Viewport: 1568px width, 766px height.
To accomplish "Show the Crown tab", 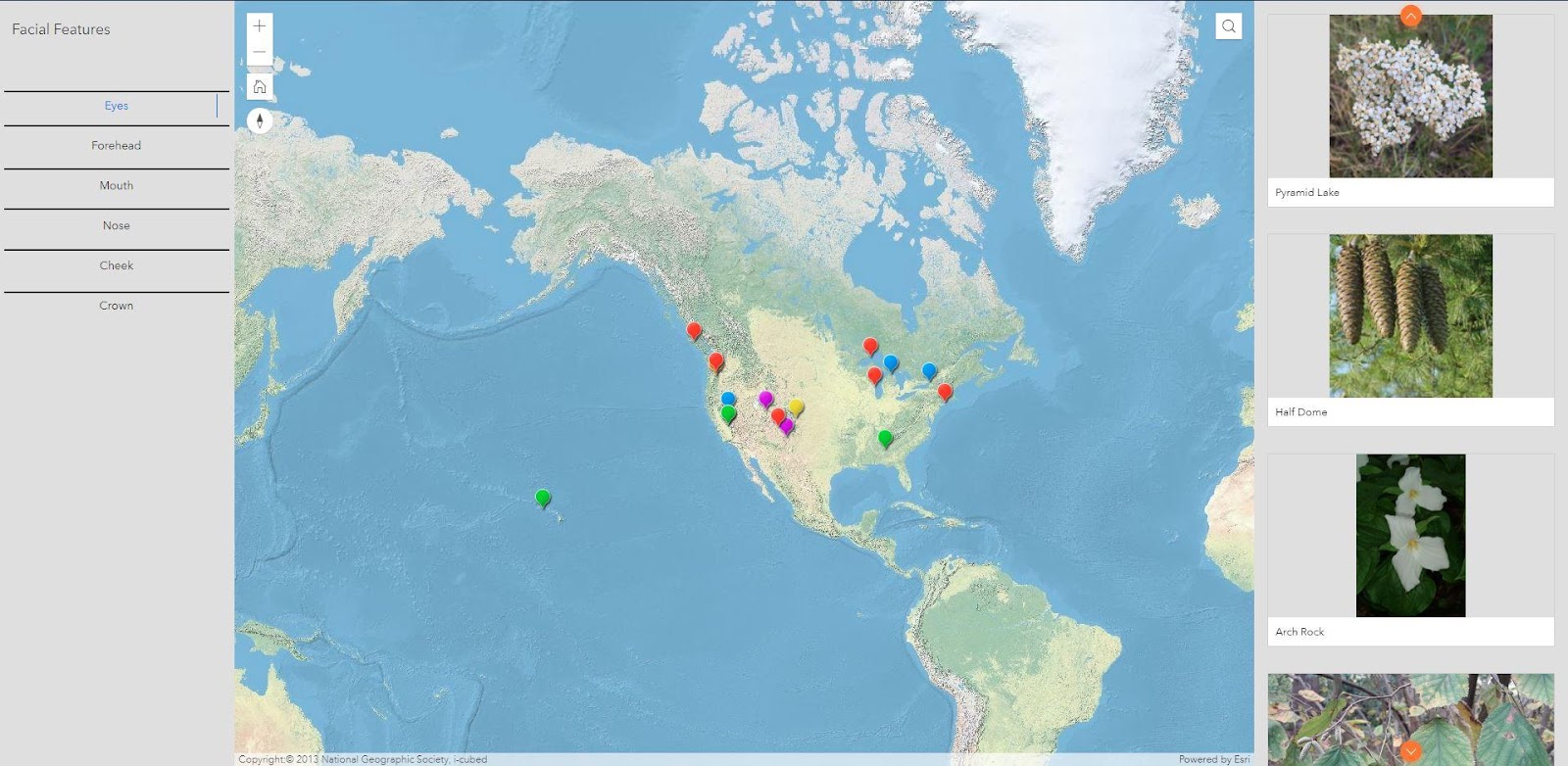I will [x=117, y=306].
